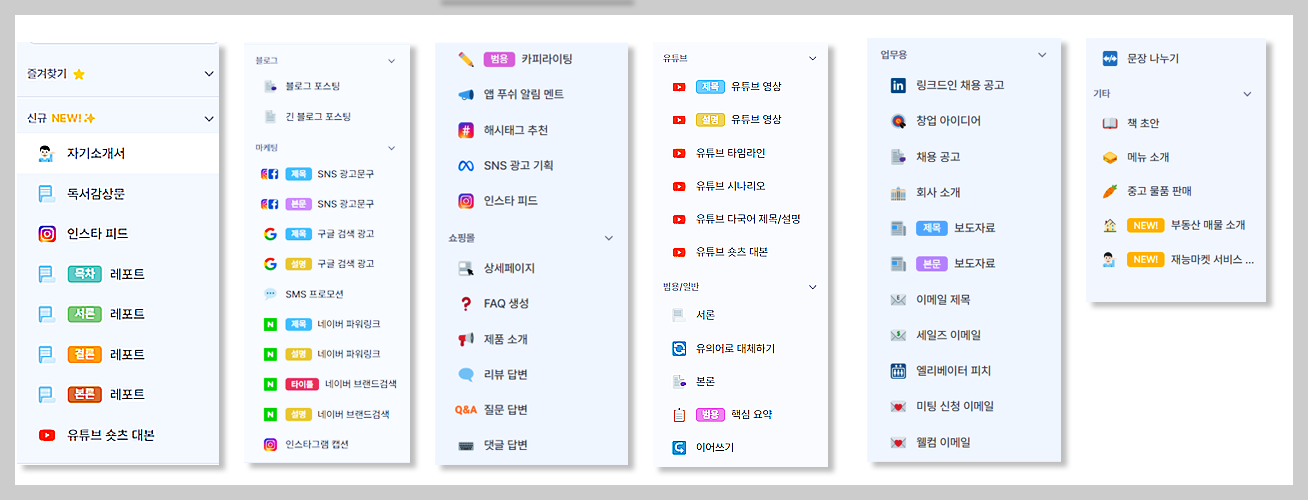Click the pencil icon for 카피라이팅

(466, 59)
